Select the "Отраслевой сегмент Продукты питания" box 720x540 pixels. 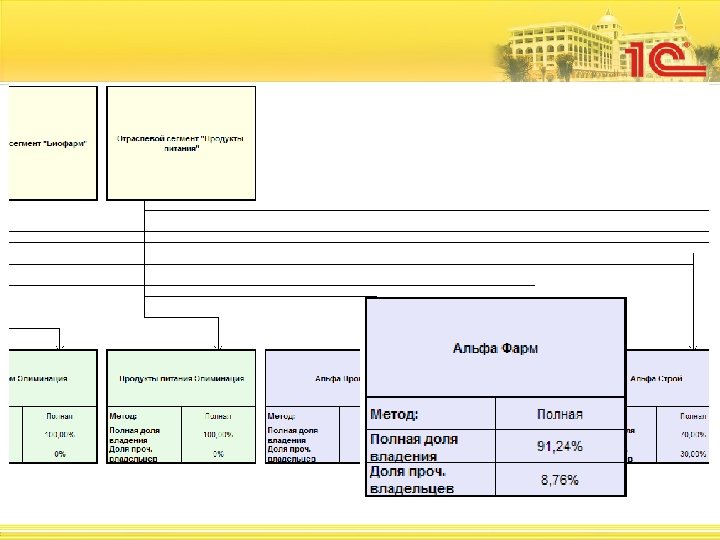(x=181, y=143)
